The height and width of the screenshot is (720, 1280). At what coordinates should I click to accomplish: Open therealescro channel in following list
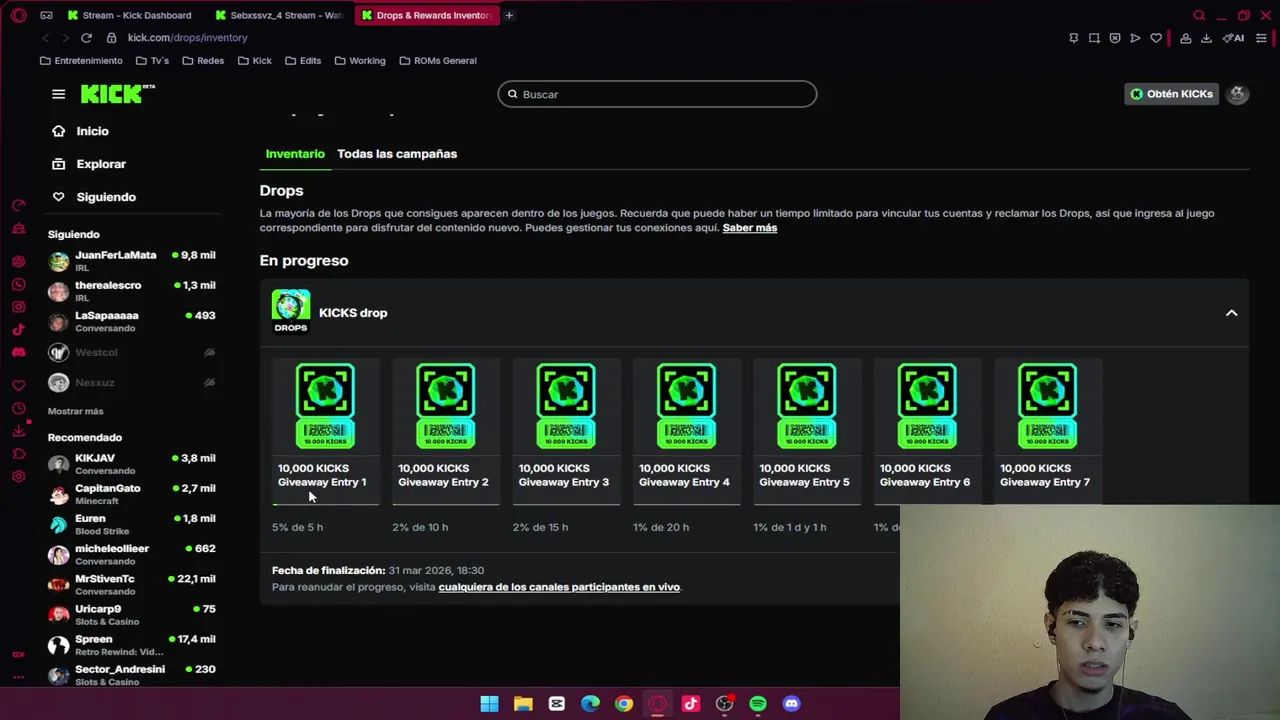pyautogui.click(x=132, y=291)
